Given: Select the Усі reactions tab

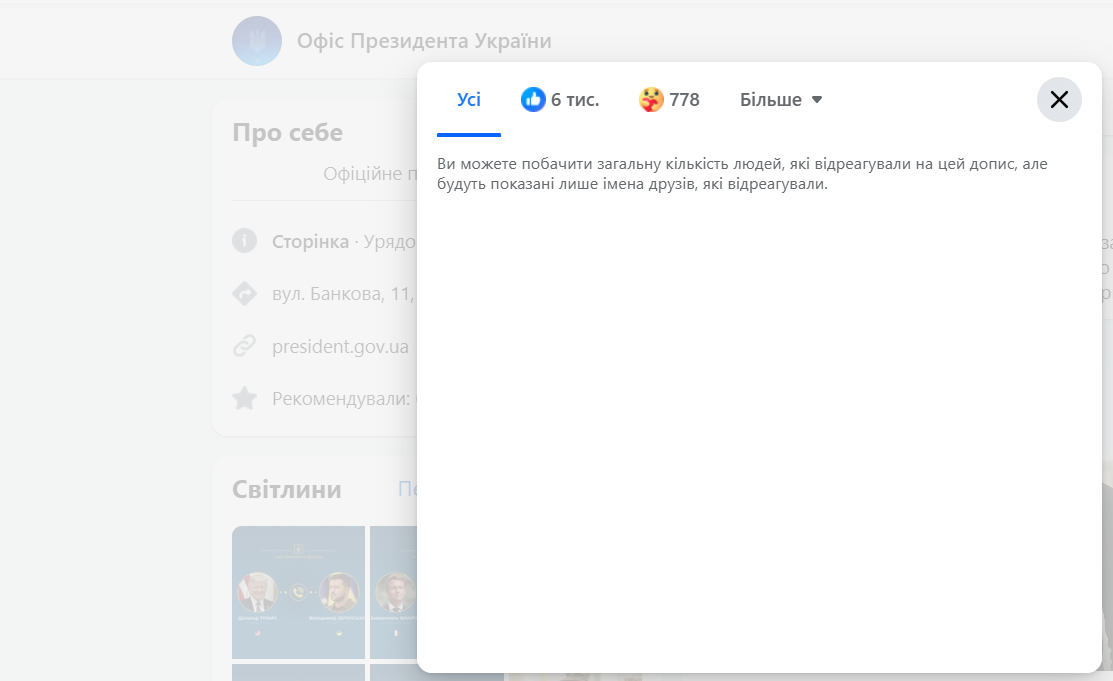Looking at the screenshot, I should point(469,100).
